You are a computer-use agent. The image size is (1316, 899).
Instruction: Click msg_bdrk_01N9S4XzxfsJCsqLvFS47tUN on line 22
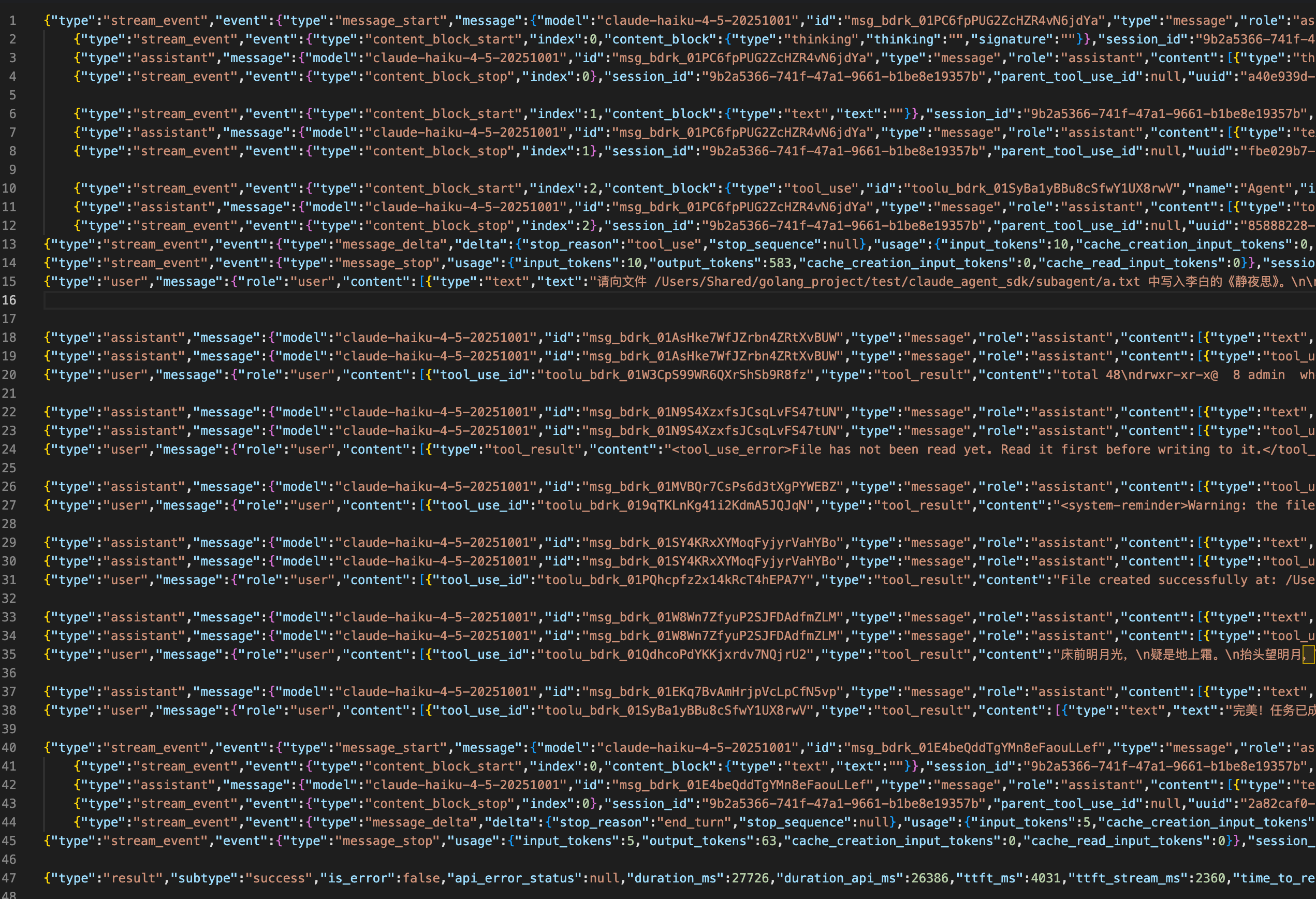712,412
